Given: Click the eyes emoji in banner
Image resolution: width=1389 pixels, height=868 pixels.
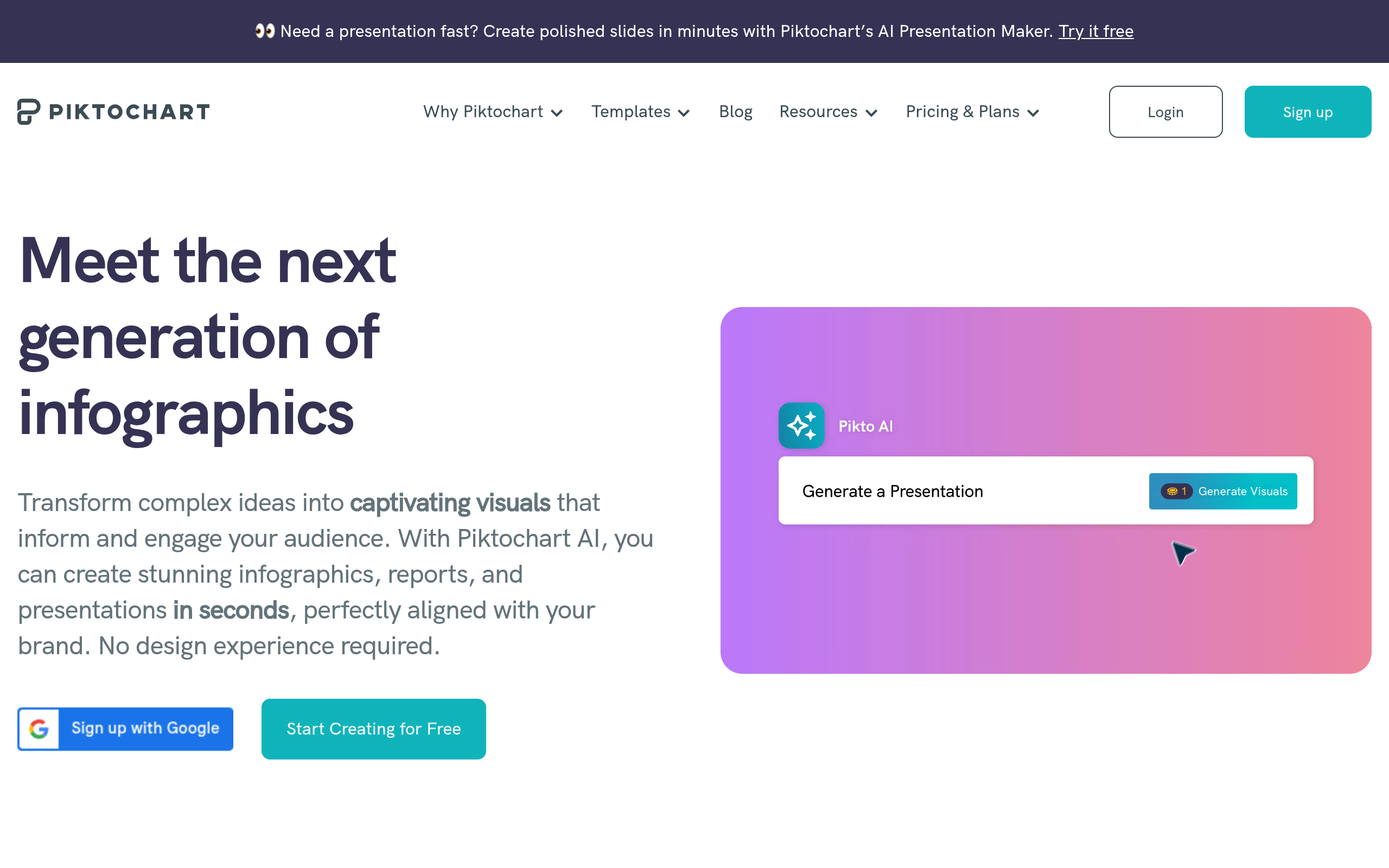Looking at the screenshot, I should coord(265,31).
